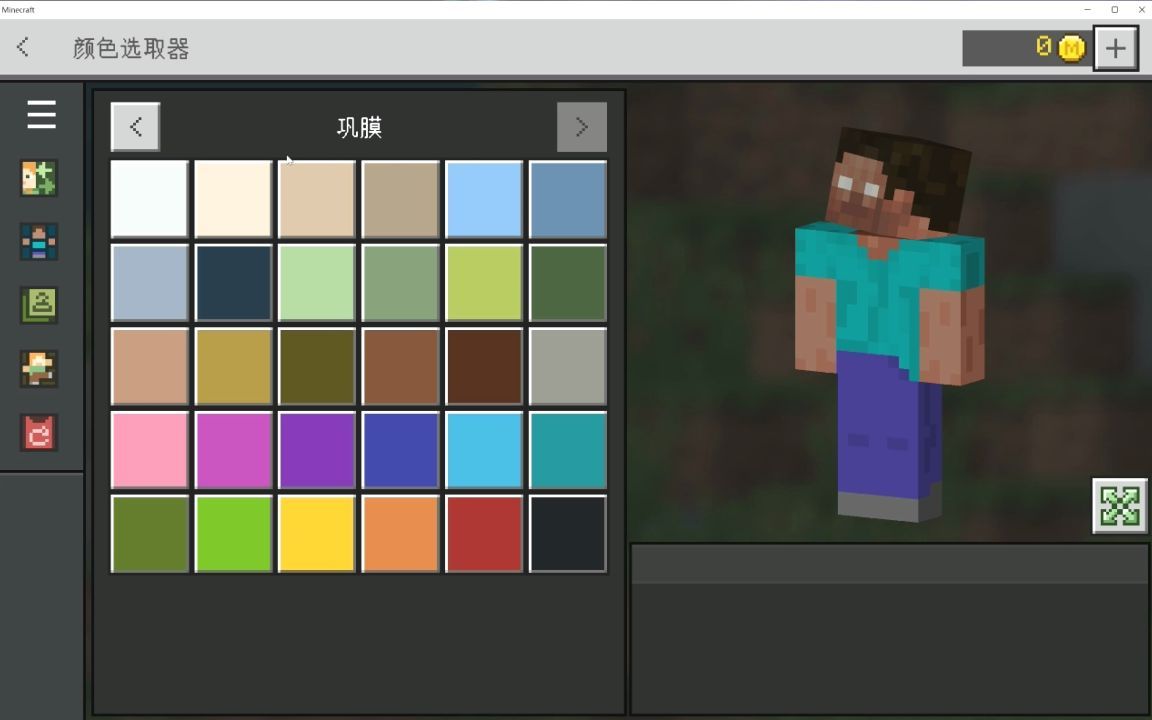This screenshot has height=720, width=1152.
Task: Pick the pink color swatch
Action: pos(149,450)
